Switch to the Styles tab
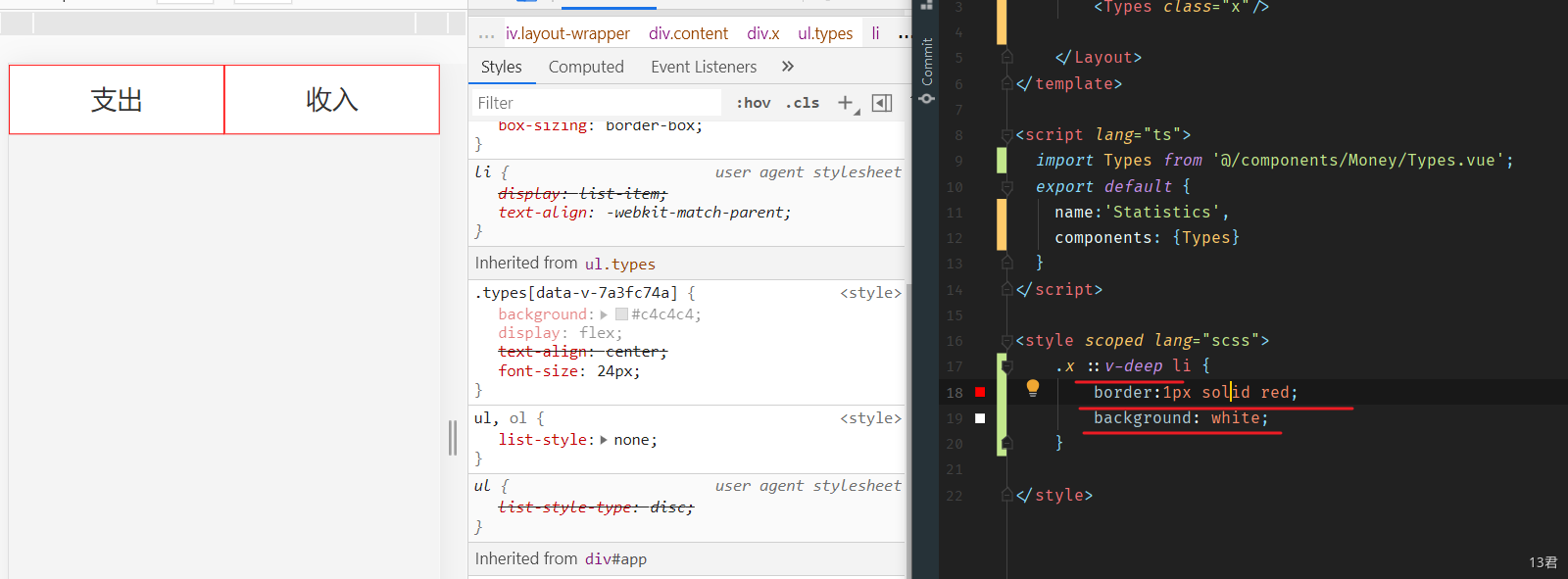The height and width of the screenshot is (579, 1568). click(x=501, y=67)
